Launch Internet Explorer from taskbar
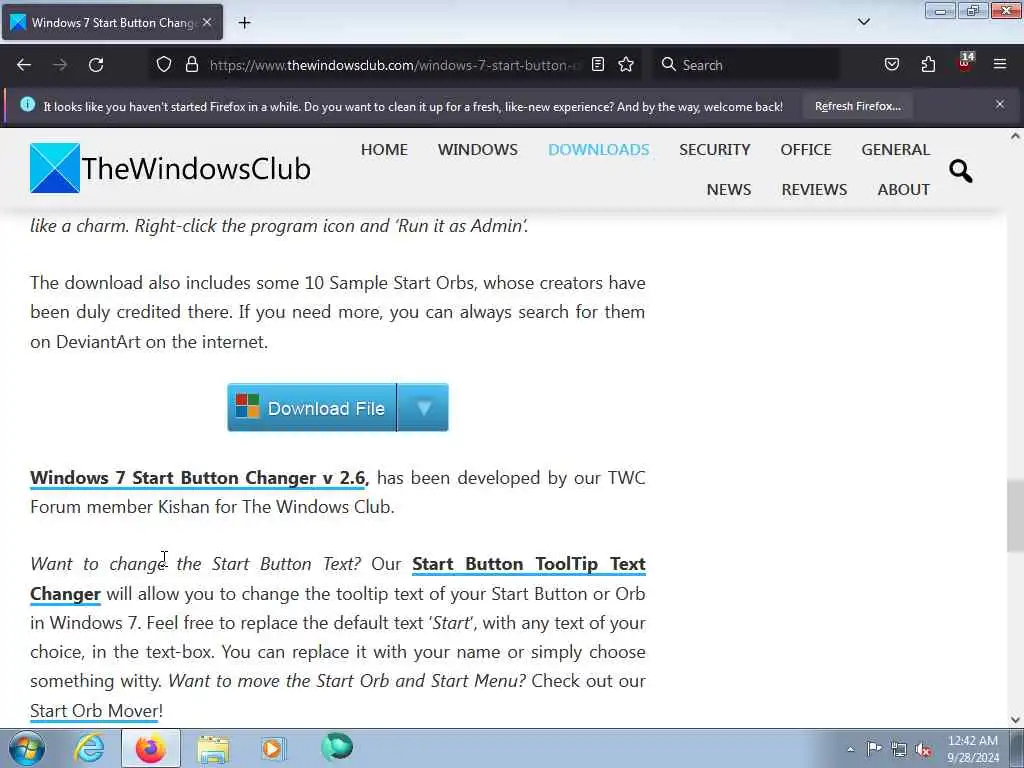 pyautogui.click(x=89, y=748)
